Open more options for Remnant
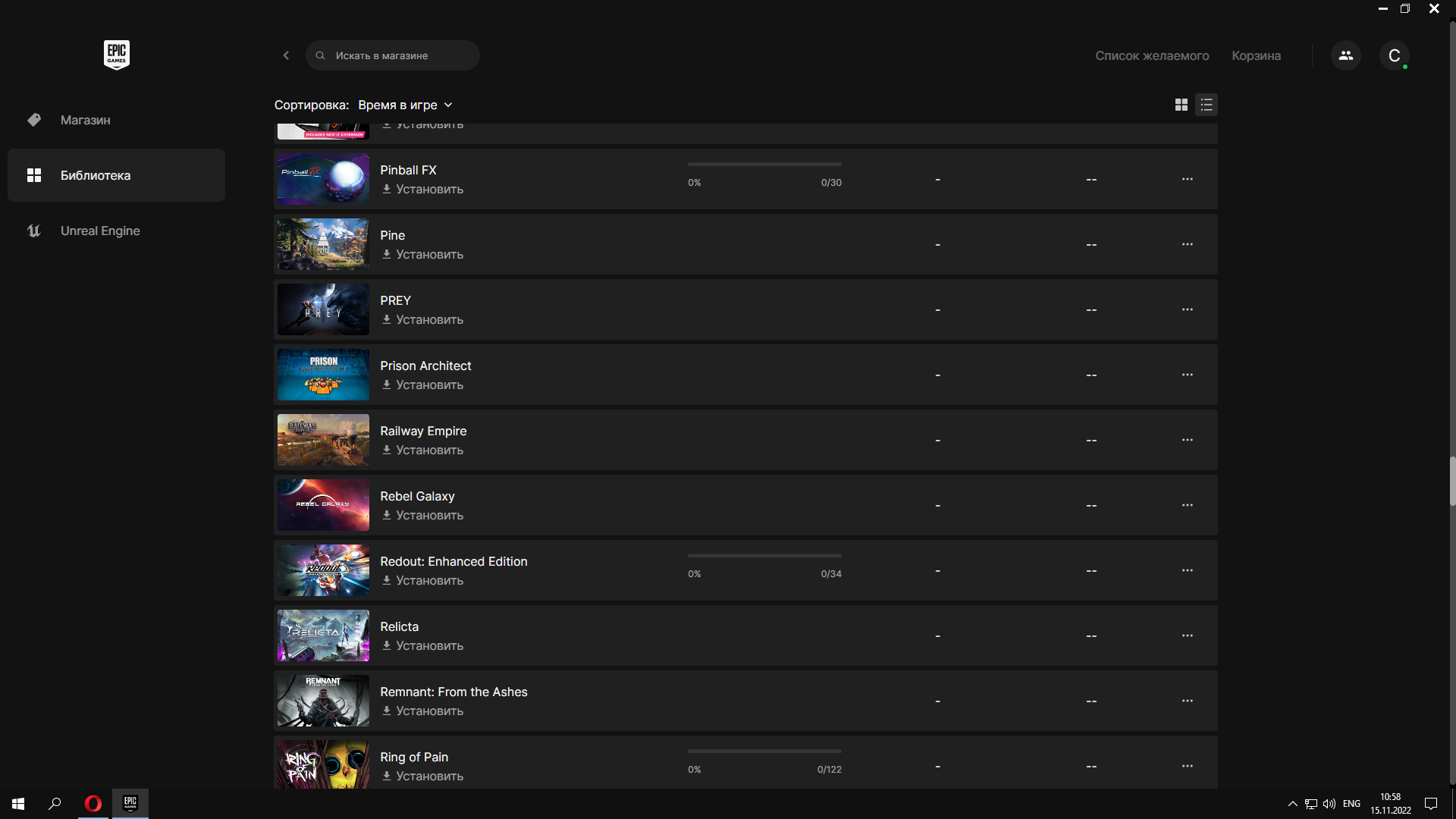This screenshot has width=1456, height=819. click(x=1187, y=701)
